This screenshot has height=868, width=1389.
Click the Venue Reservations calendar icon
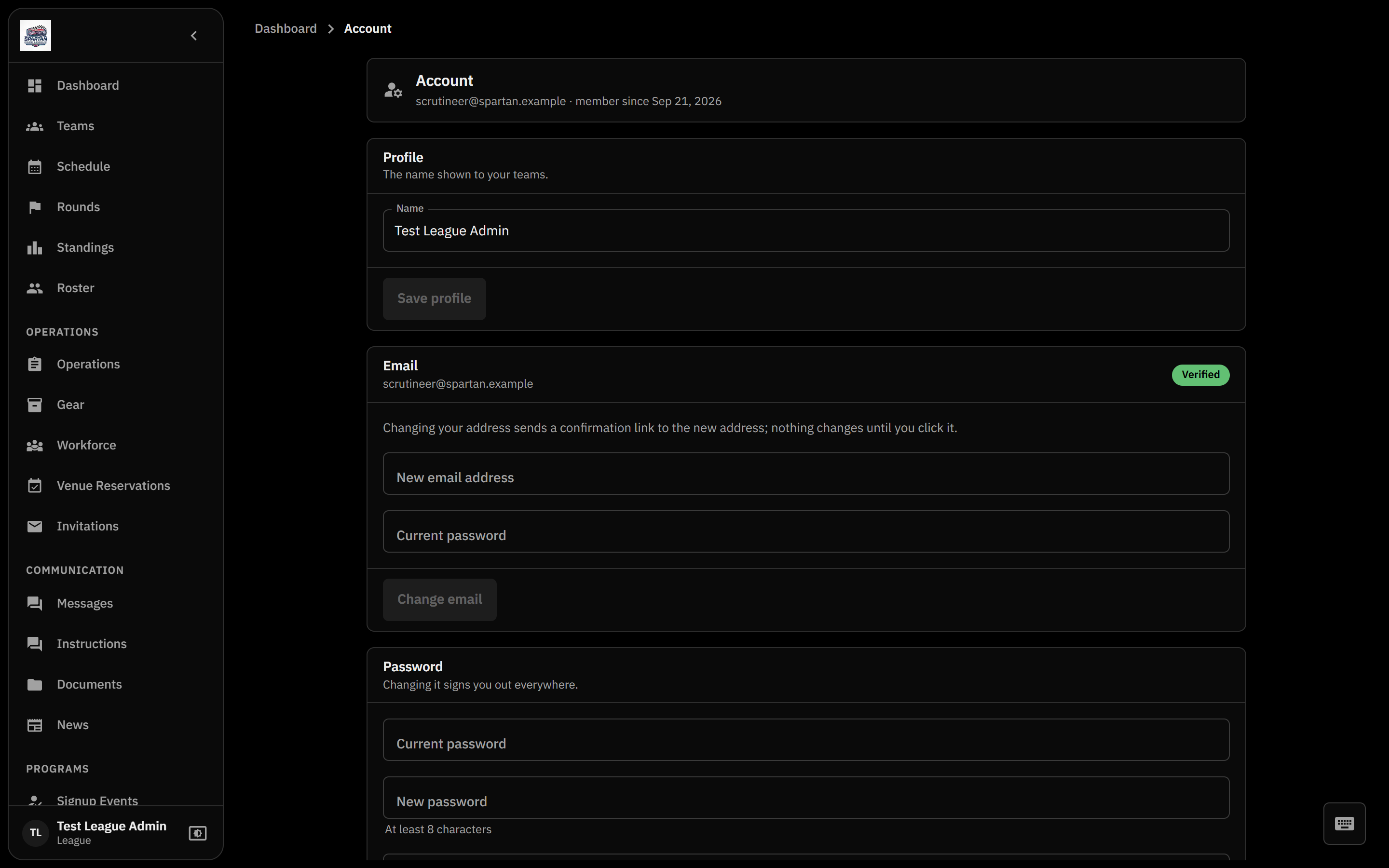[34, 486]
